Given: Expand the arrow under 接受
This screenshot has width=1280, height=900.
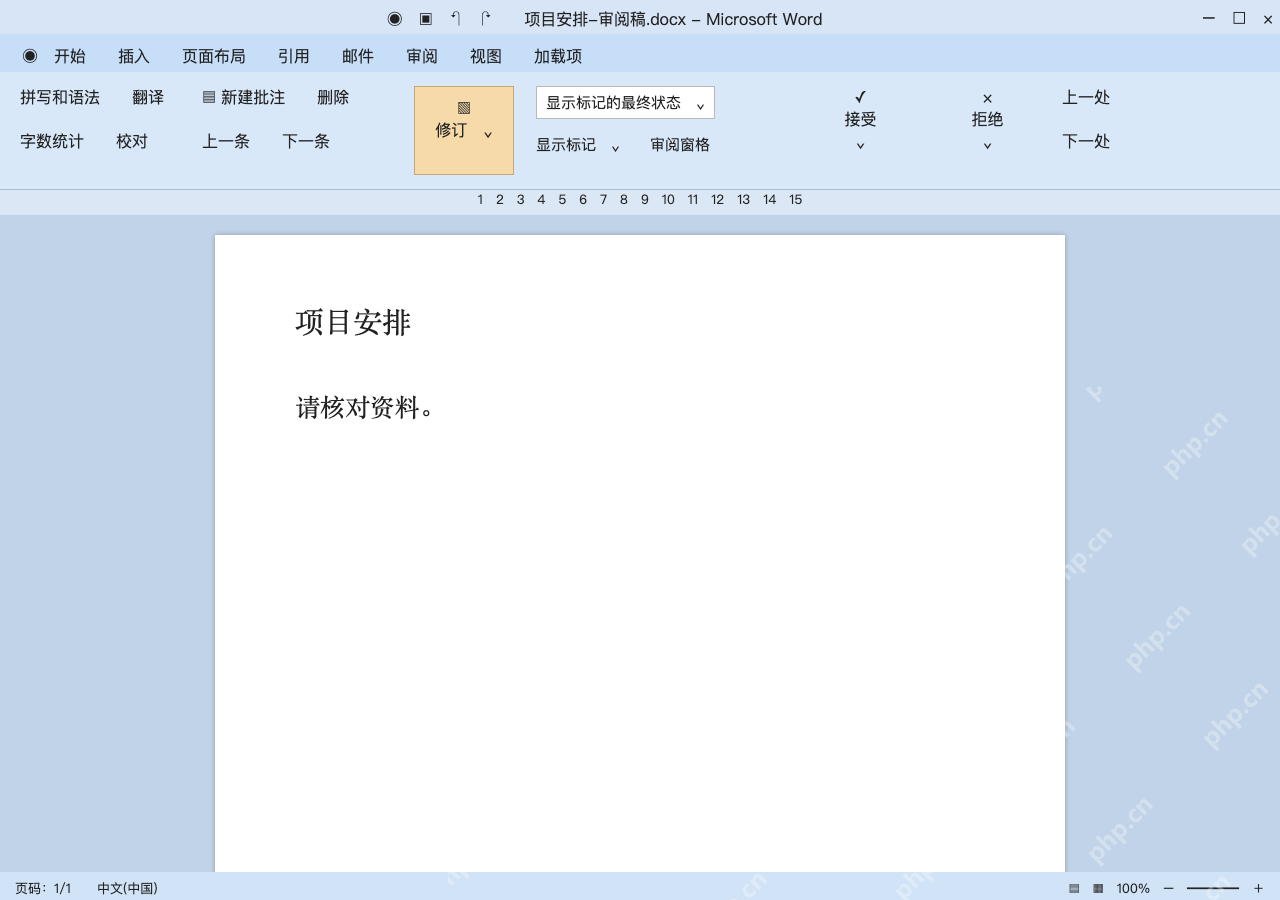Looking at the screenshot, I should [860, 145].
